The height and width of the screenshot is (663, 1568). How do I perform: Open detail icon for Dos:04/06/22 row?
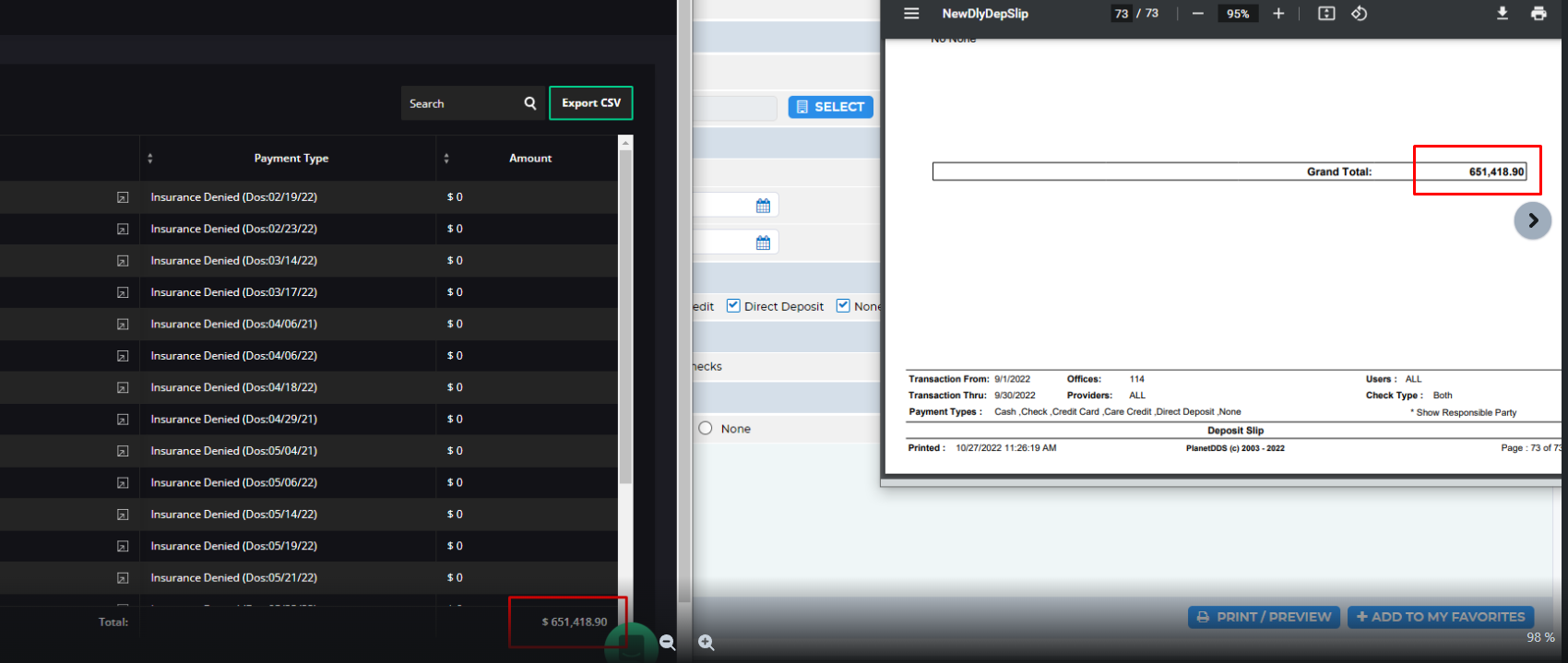point(123,356)
